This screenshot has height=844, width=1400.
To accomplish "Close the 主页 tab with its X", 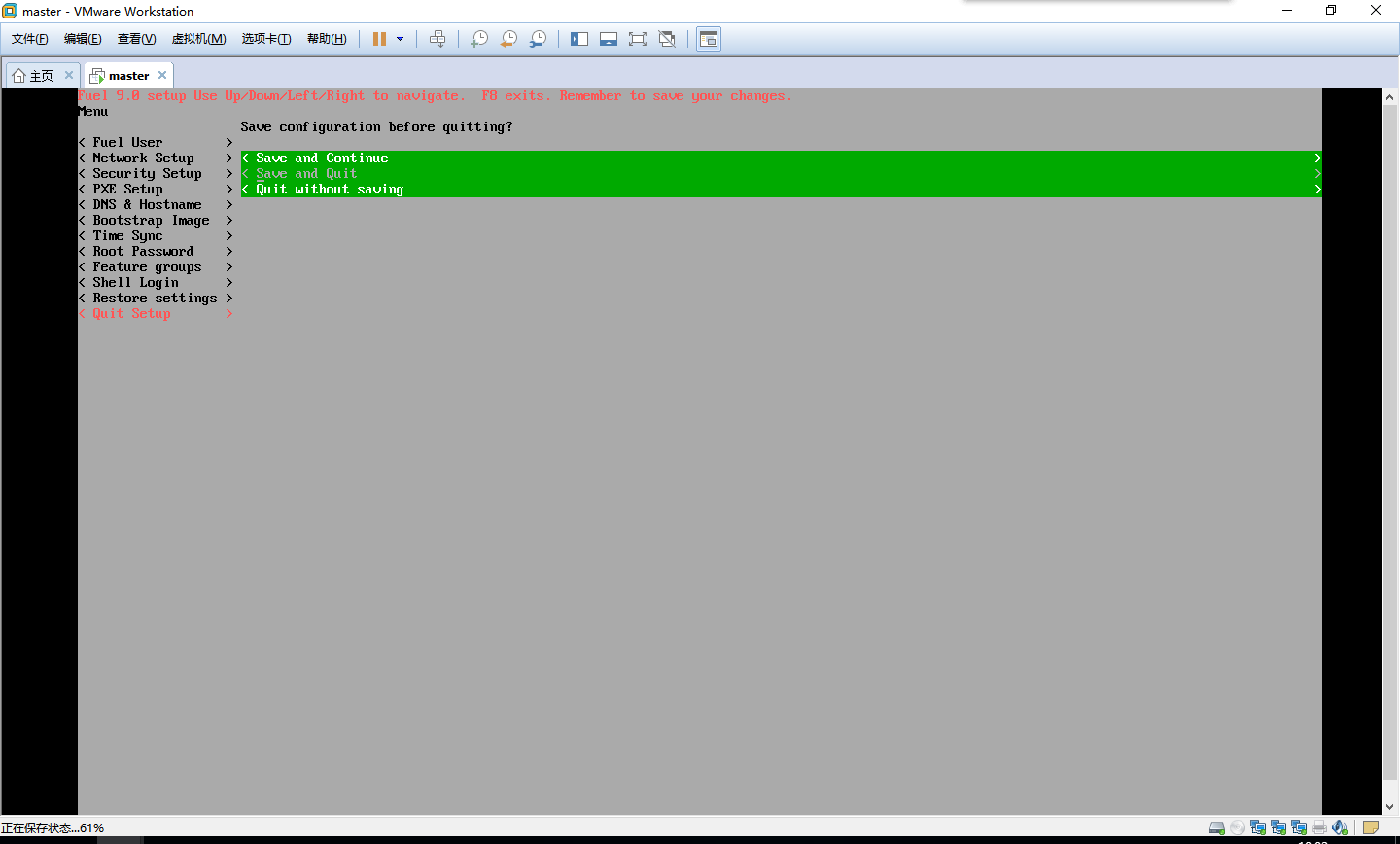I will (x=69, y=75).
